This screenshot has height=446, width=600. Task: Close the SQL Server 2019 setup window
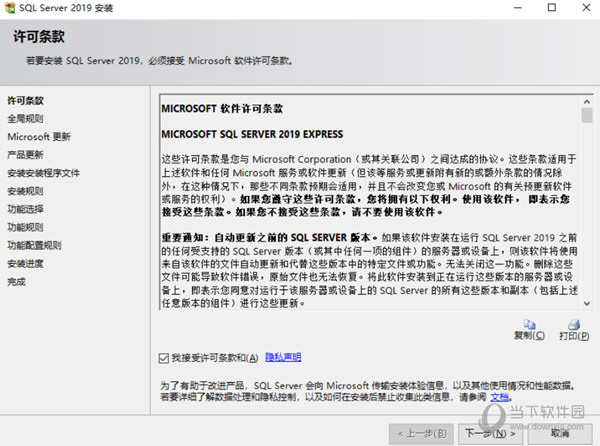pos(586,8)
